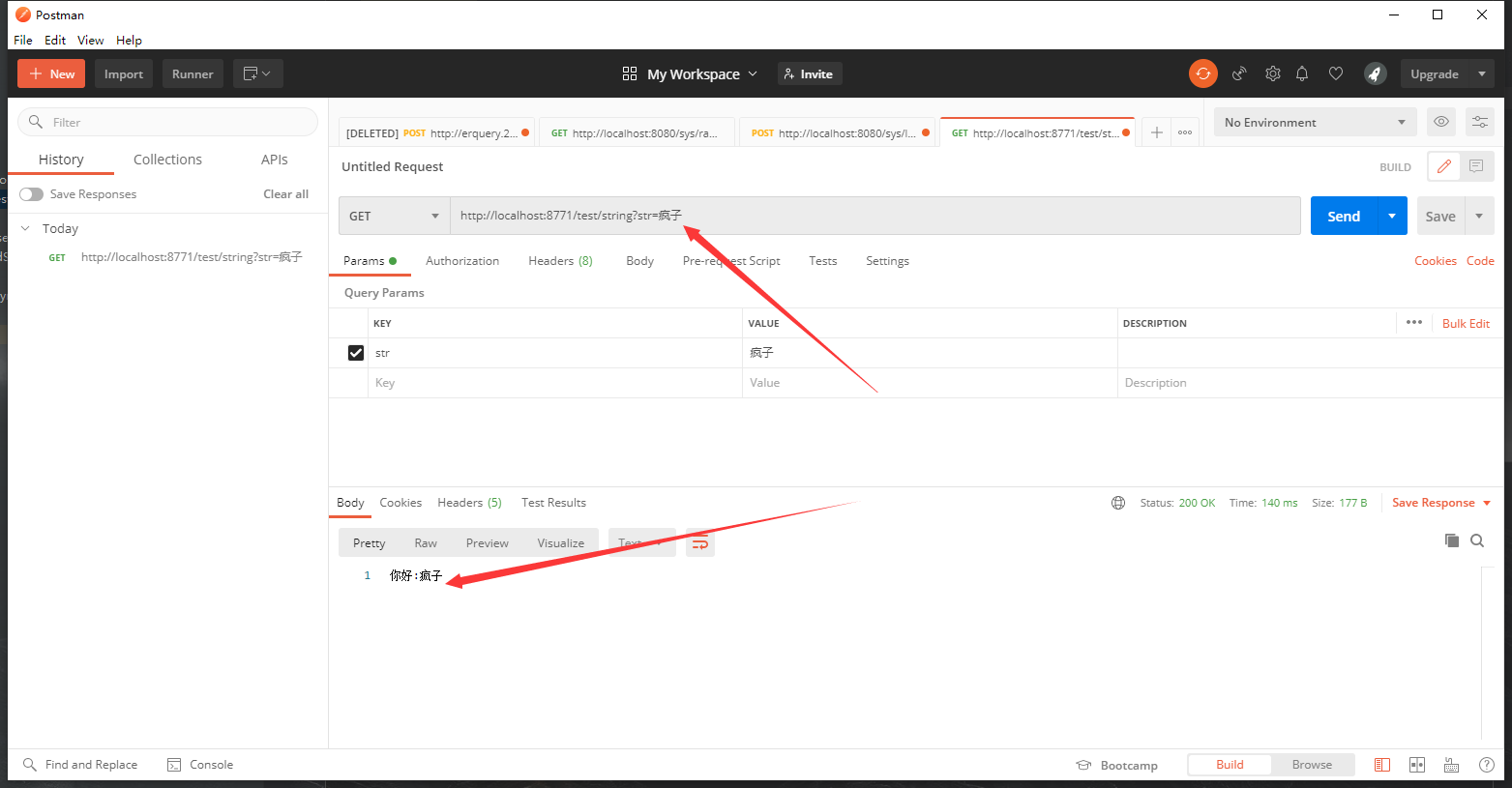
Task: Open Bootcamp from status bar
Action: pyautogui.click(x=1117, y=765)
